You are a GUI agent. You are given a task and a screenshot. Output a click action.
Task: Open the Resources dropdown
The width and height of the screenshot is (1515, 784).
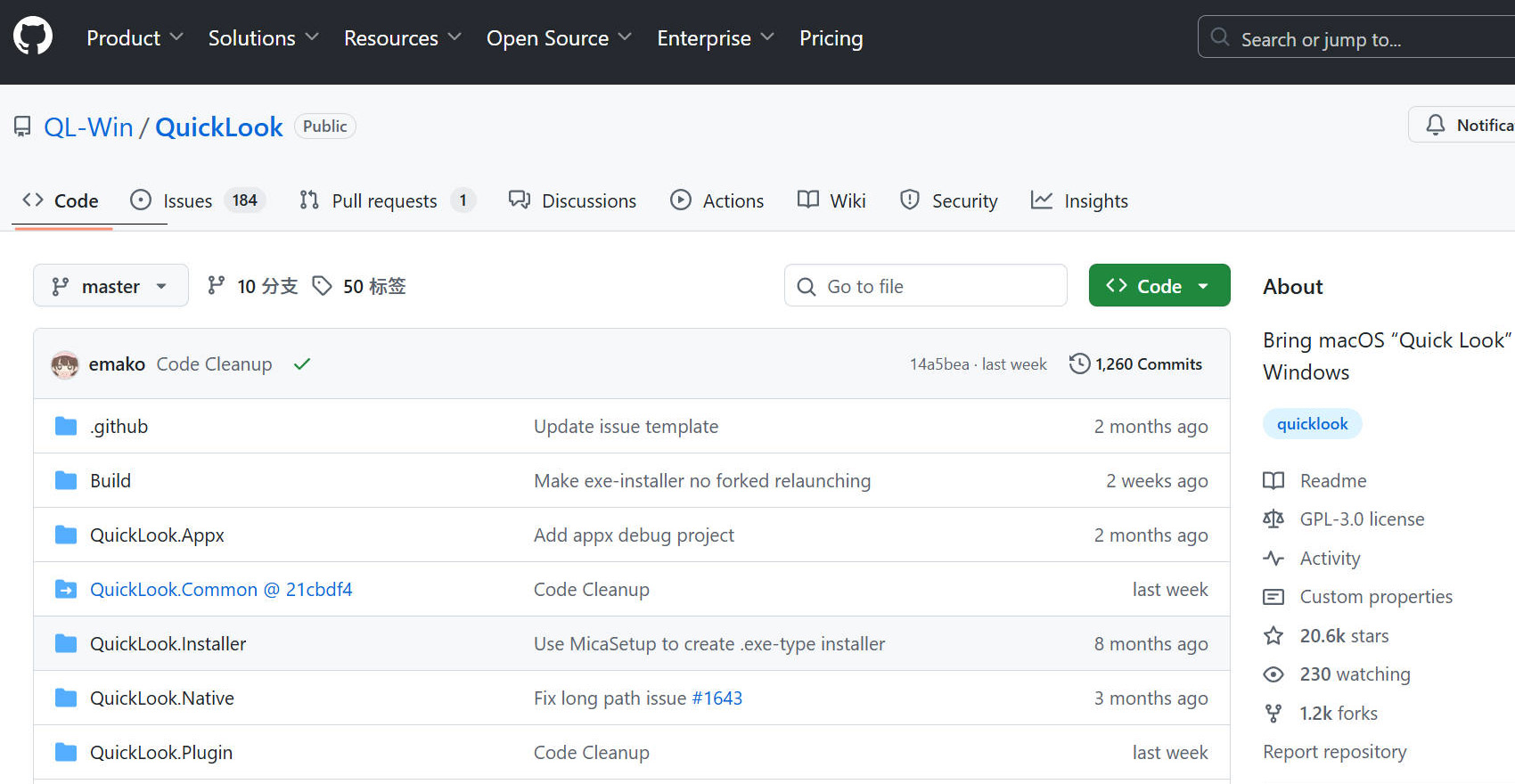click(x=403, y=38)
